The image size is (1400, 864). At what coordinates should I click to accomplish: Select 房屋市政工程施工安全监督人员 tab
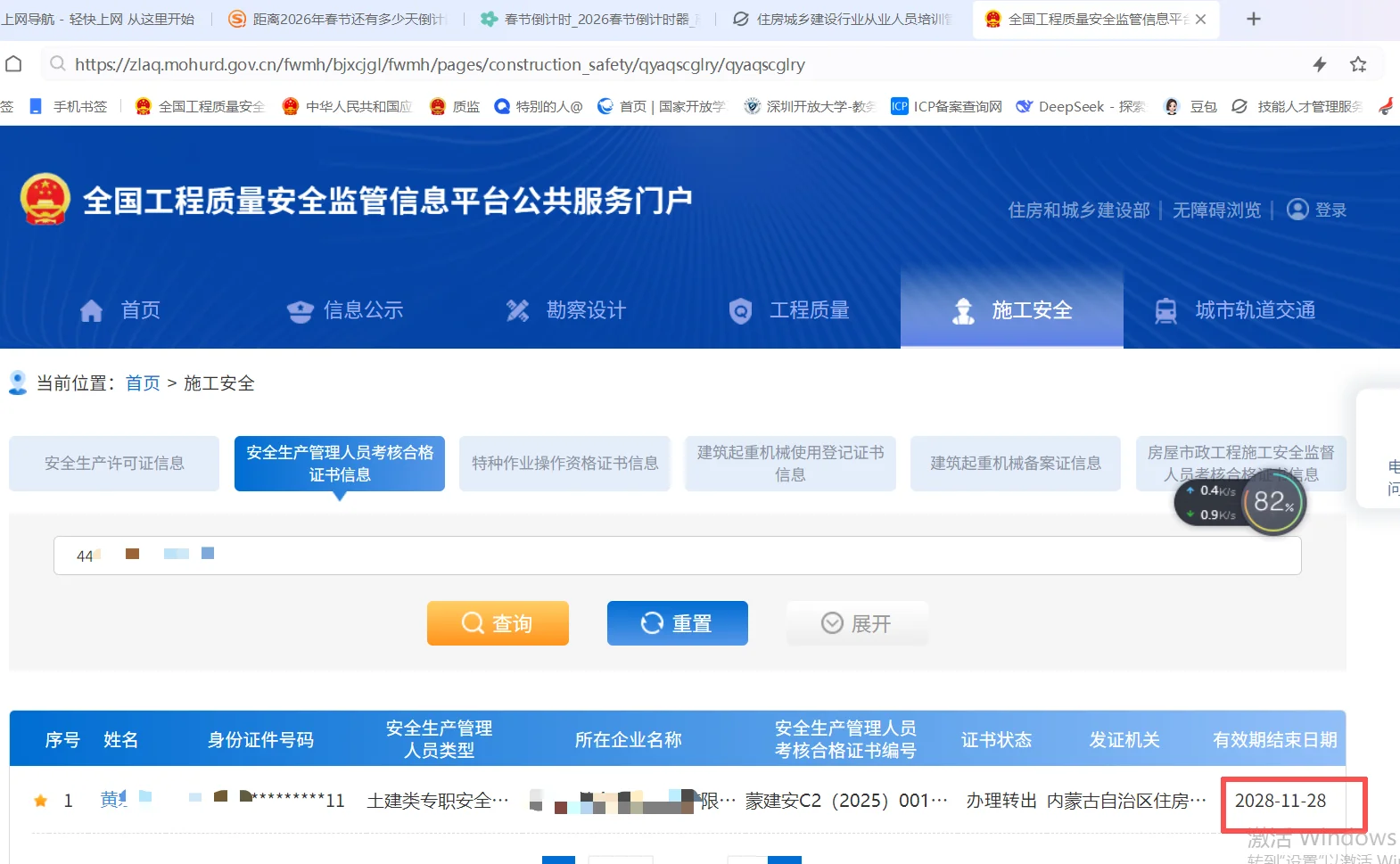1241,464
